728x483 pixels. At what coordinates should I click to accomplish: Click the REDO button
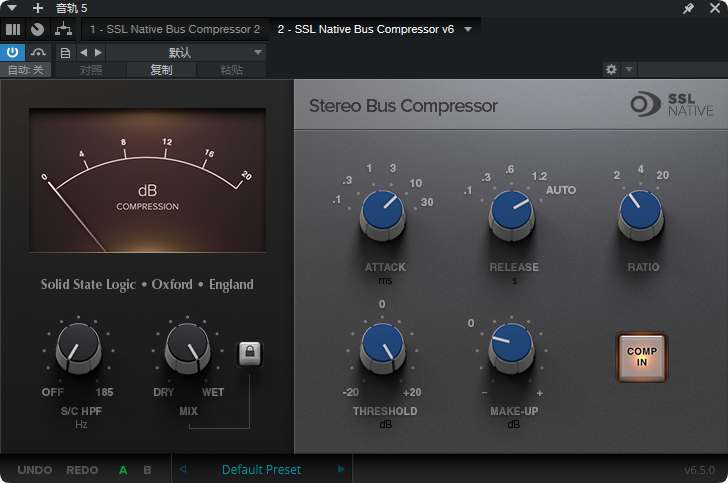[82, 470]
